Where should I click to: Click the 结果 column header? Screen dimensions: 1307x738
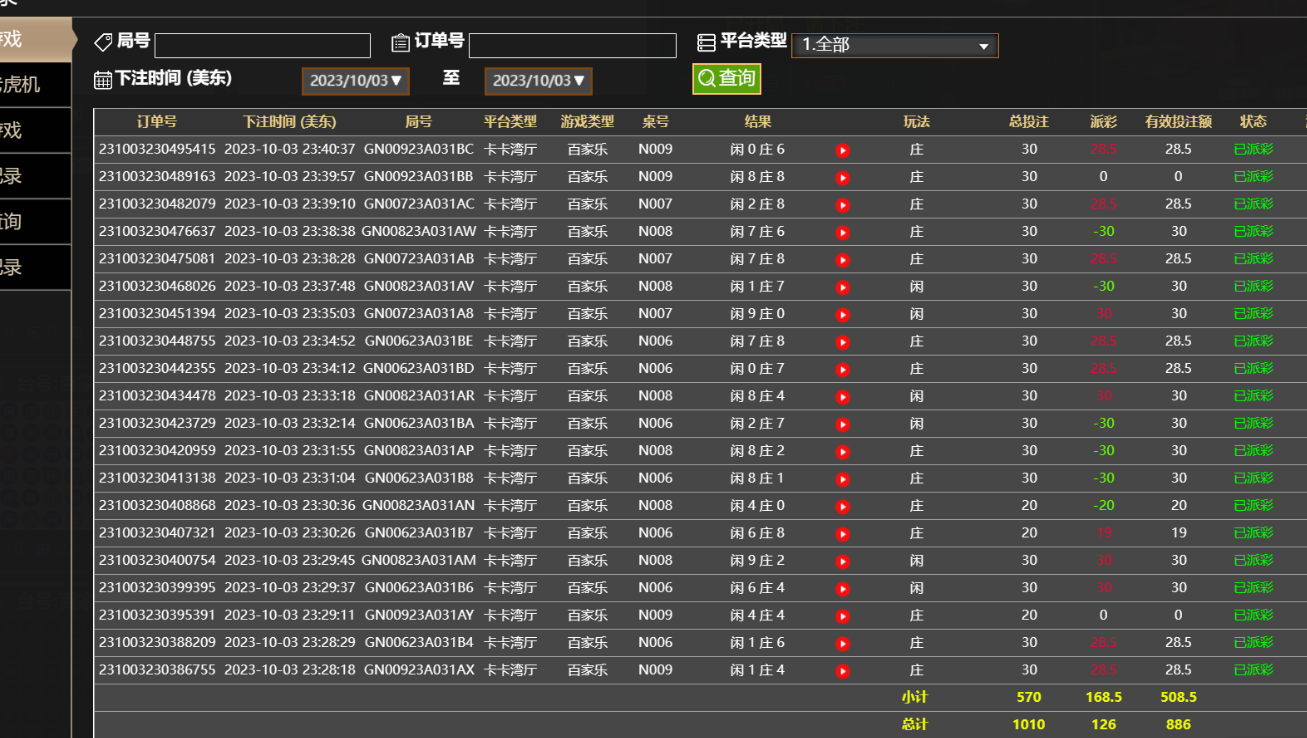[758, 122]
